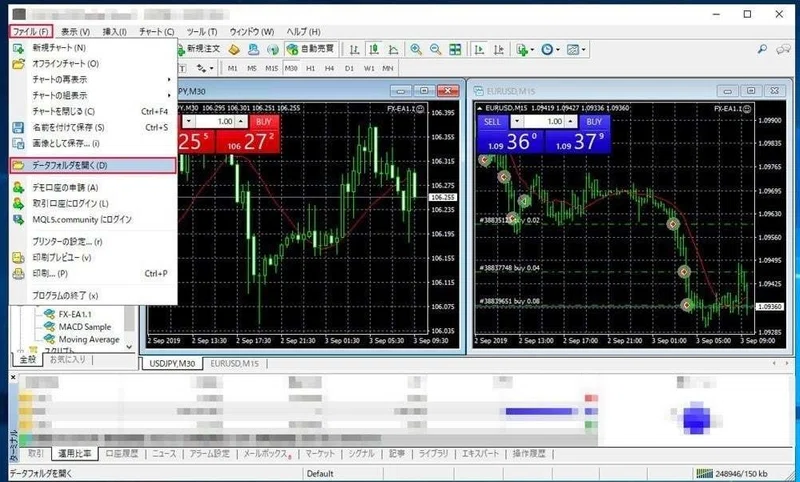
Task: Open the chart templates dropdown
Action: point(576,49)
